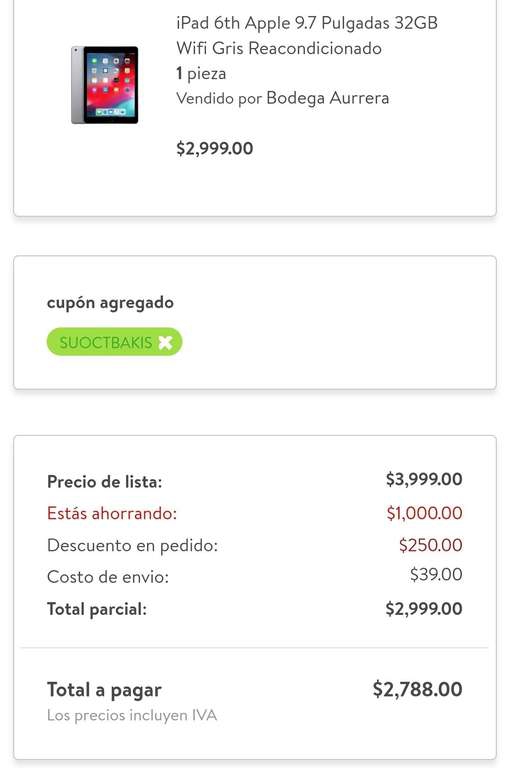Visit the Bodega Aurrera seller link

coord(327,98)
